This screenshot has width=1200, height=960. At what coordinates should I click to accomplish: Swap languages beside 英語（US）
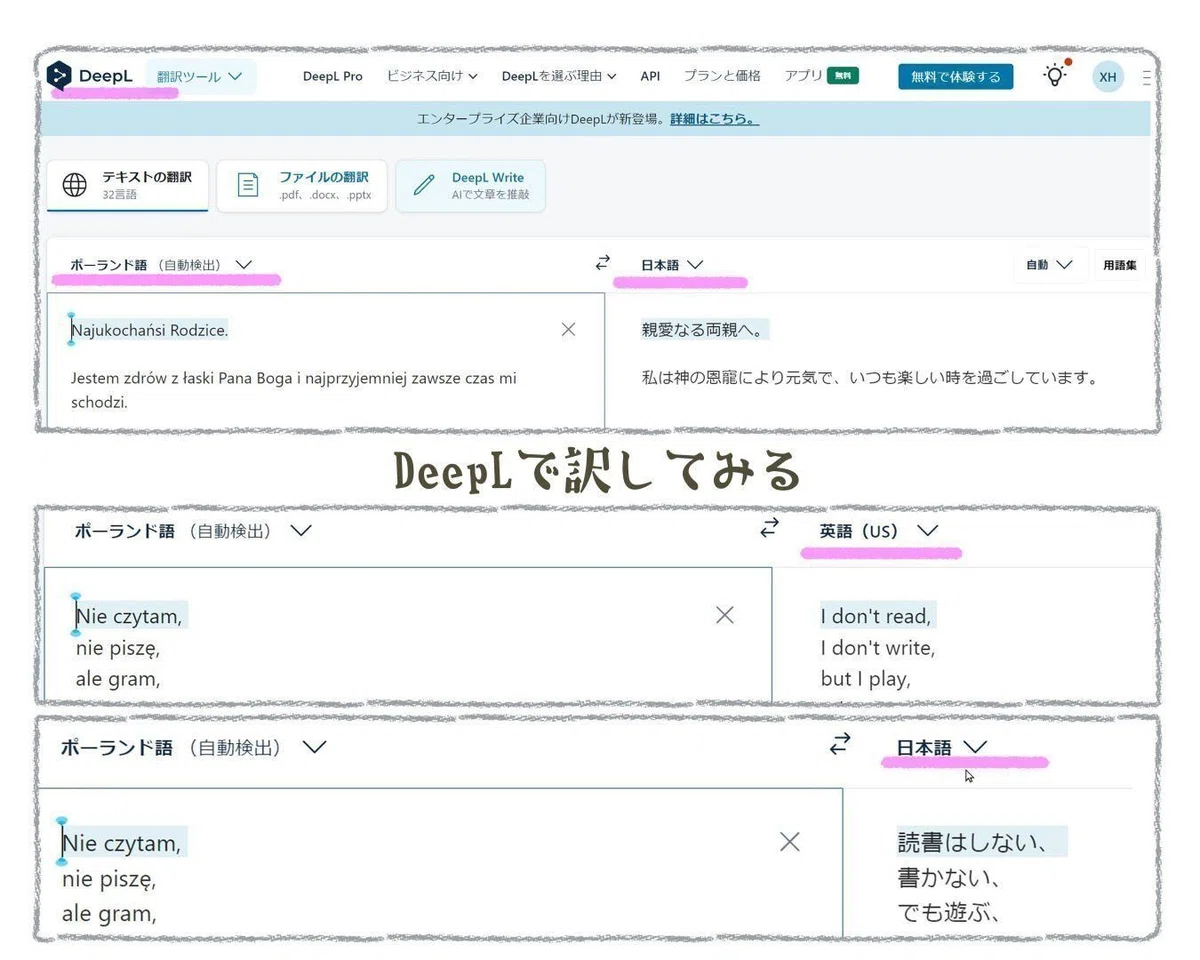(x=769, y=528)
